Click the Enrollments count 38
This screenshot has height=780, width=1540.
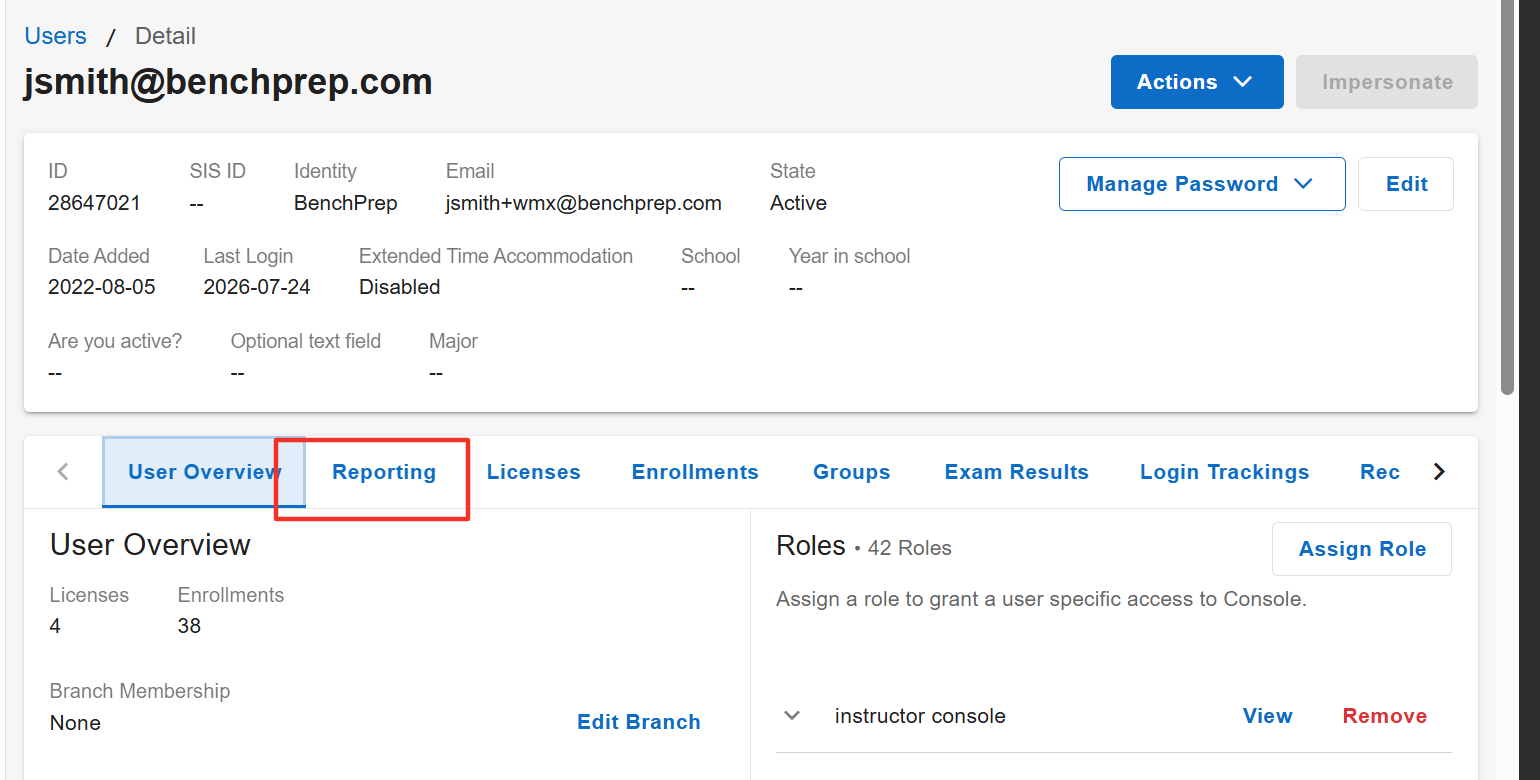189,626
